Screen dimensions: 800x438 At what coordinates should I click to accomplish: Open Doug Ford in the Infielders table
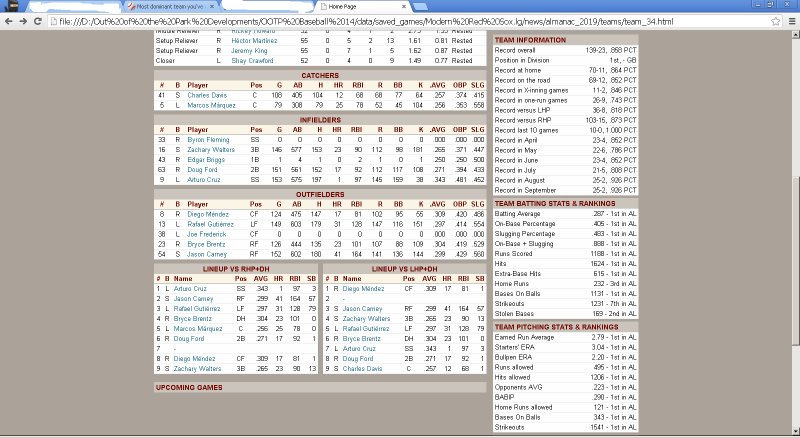[x=202, y=168]
